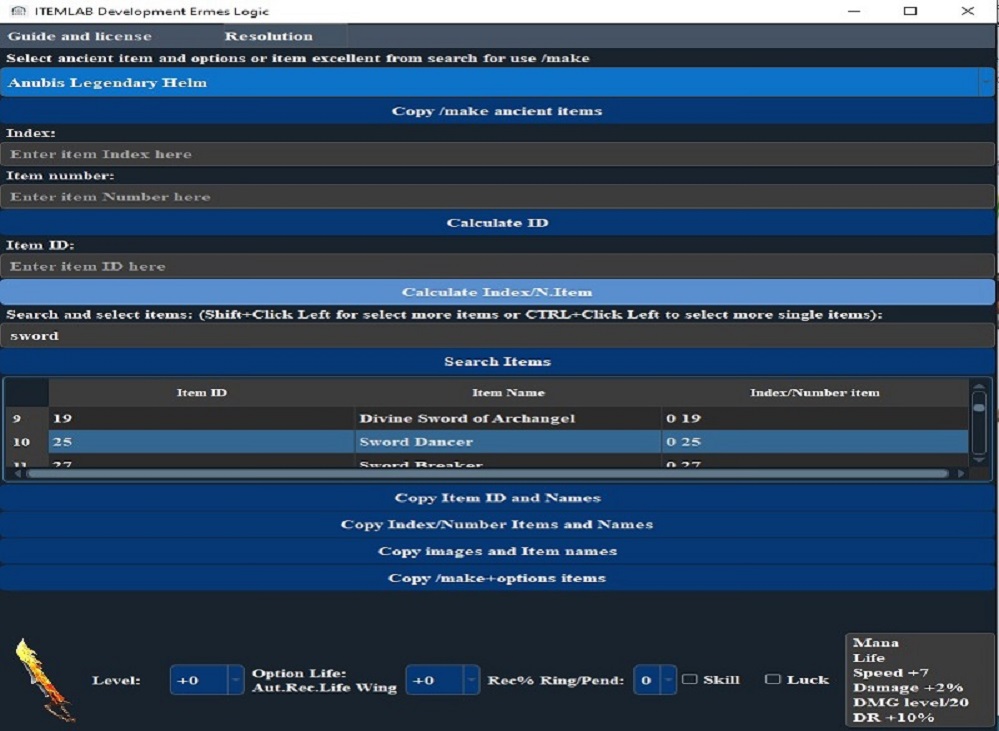This screenshot has height=731, width=999.
Task: Click Copy /make ancient items button
Action: pyautogui.click(x=497, y=111)
